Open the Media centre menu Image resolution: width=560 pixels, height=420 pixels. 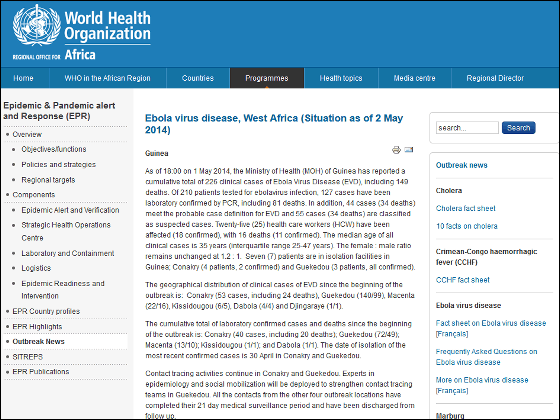(414, 78)
